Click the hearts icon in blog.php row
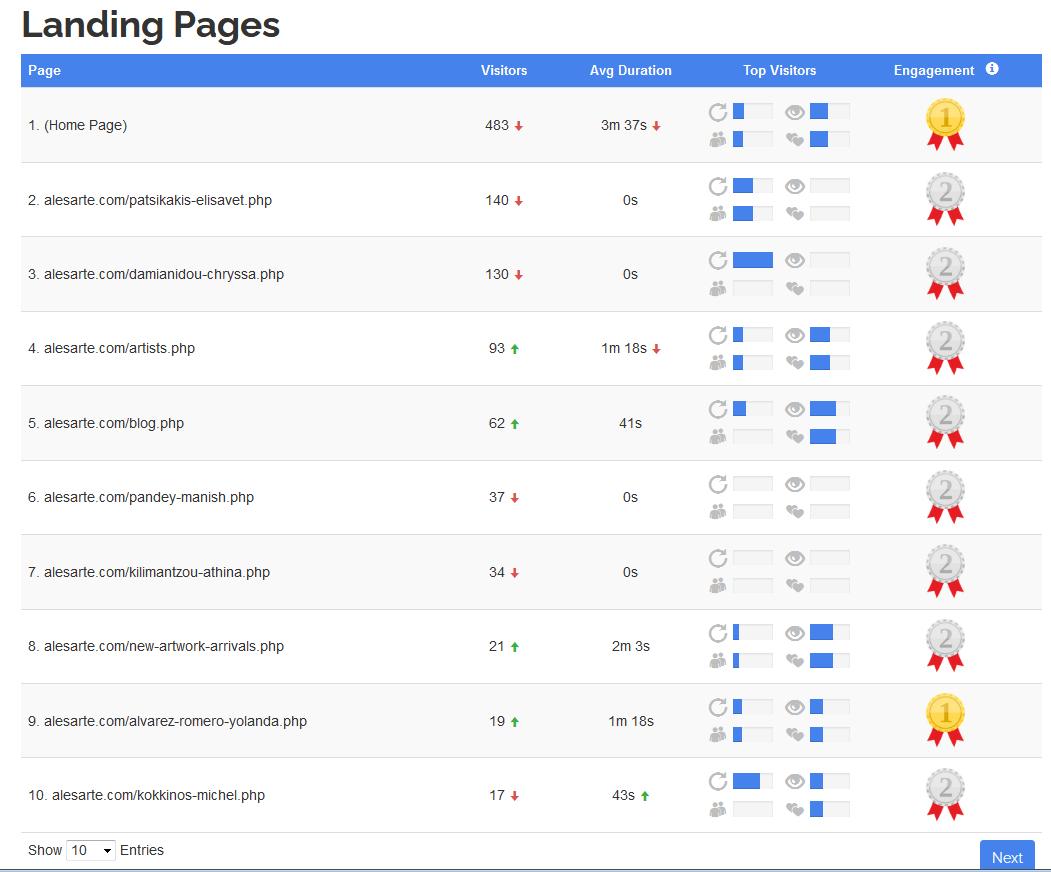This screenshot has width=1051, height=872. (795, 437)
